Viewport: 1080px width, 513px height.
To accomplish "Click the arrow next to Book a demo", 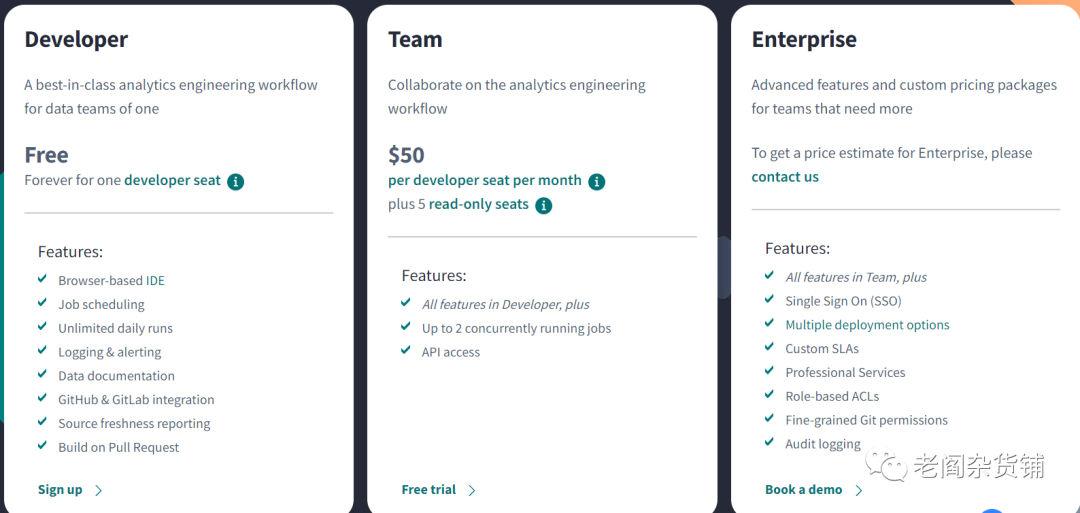I will (859, 490).
